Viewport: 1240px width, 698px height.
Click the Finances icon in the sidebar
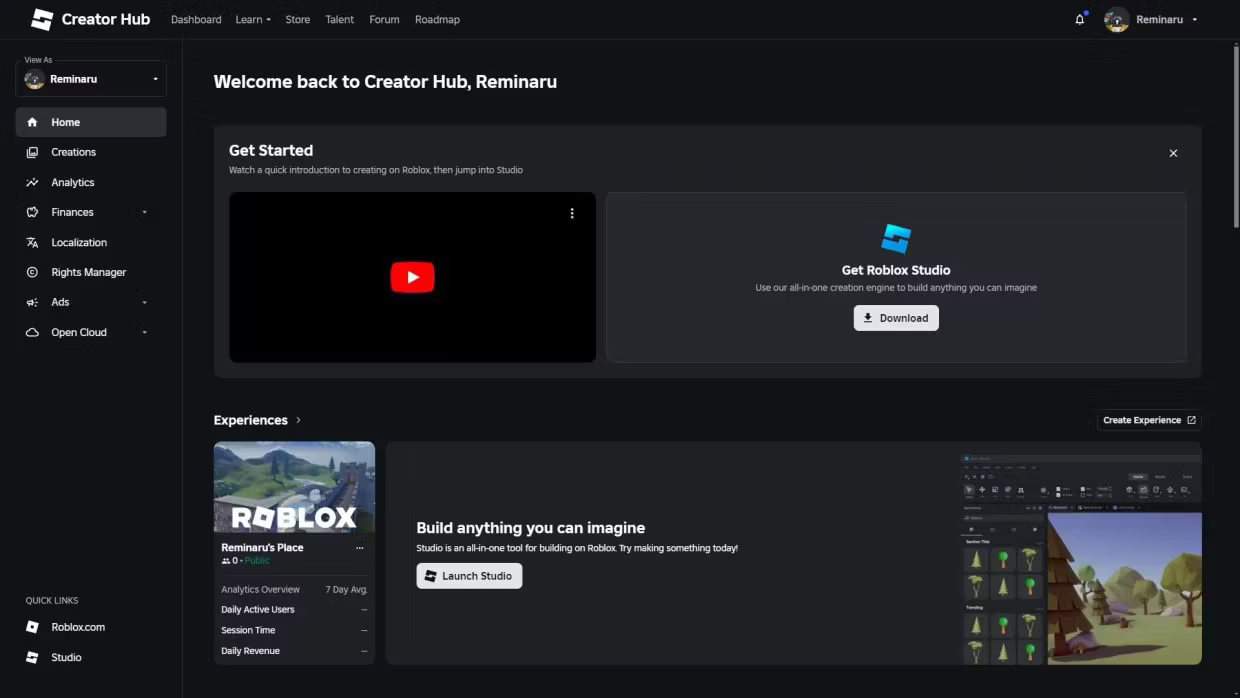coord(32,212)
